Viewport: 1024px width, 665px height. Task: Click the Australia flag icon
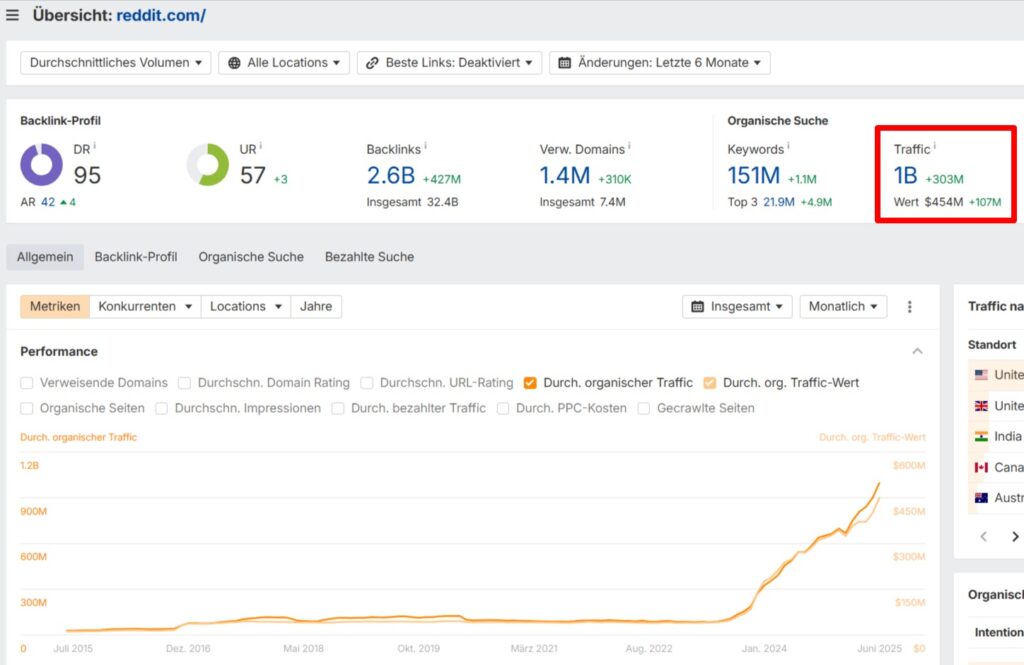pyautogui.click(x=981, y=498)
